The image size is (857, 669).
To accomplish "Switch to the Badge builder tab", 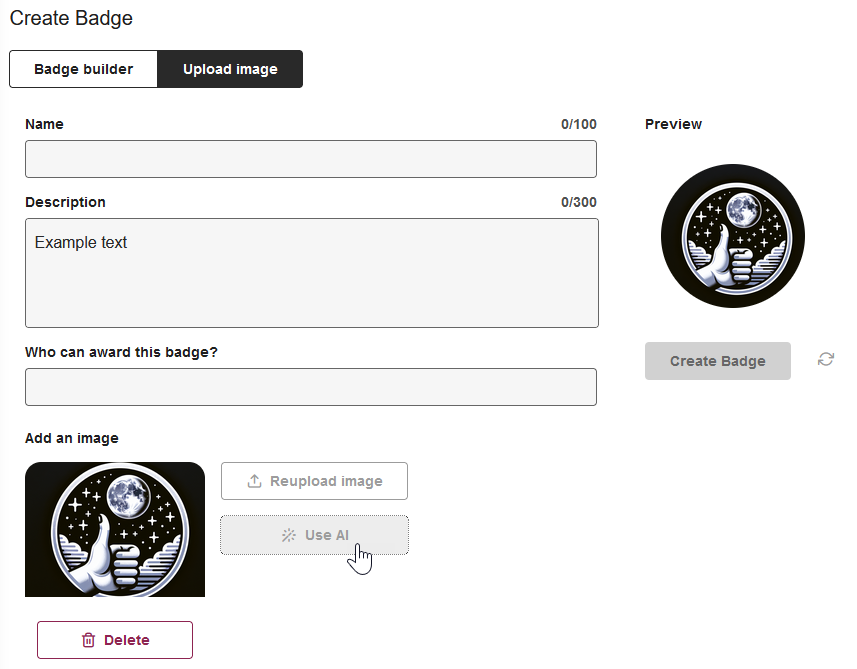I will (x=83, y=69).
